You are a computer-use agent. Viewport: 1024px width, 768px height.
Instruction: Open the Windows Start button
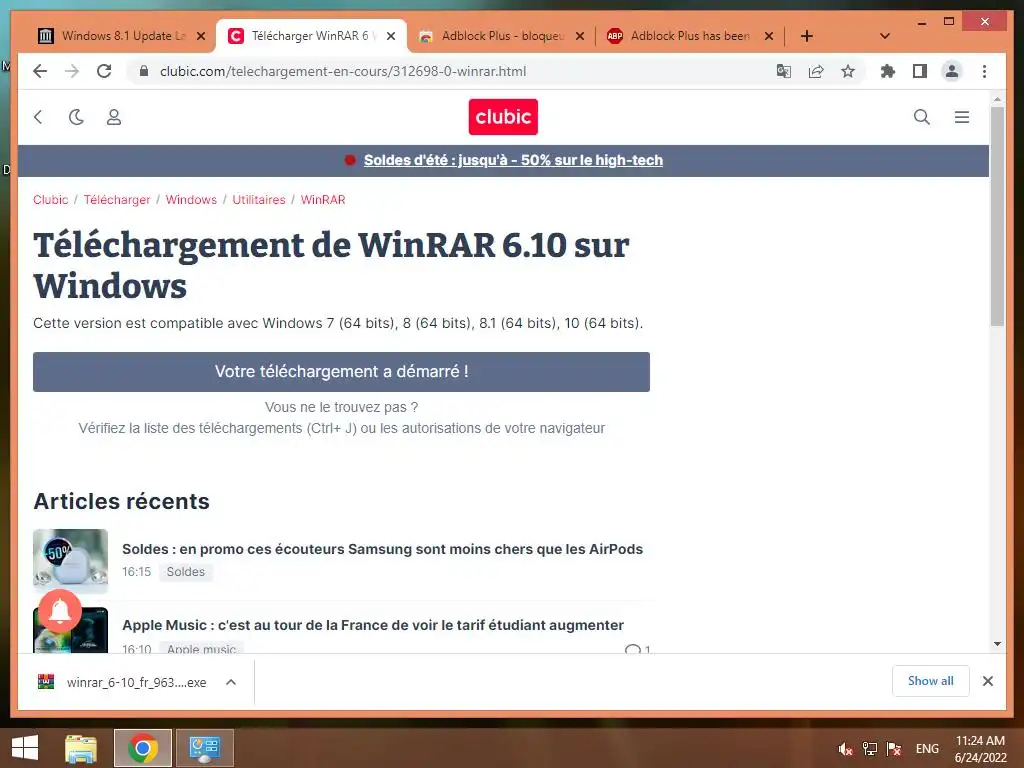click(x=24, y=748)
